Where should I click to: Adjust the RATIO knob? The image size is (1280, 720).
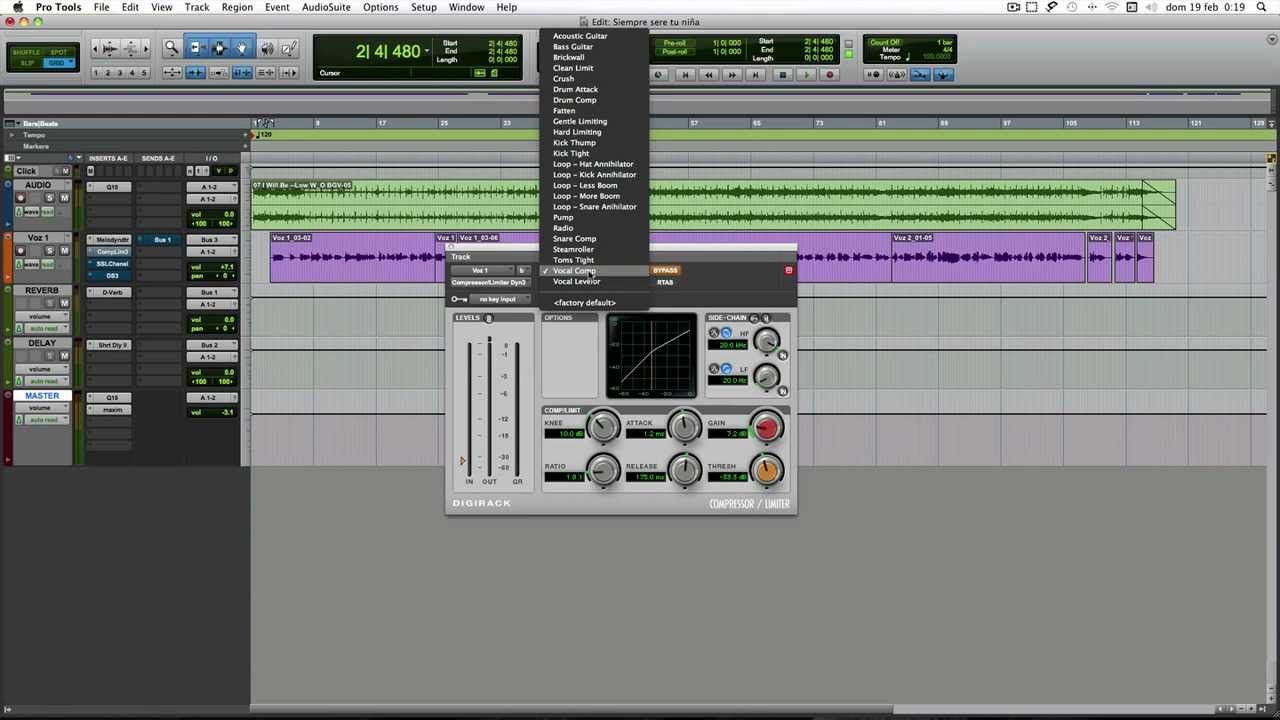click(603, 469)
